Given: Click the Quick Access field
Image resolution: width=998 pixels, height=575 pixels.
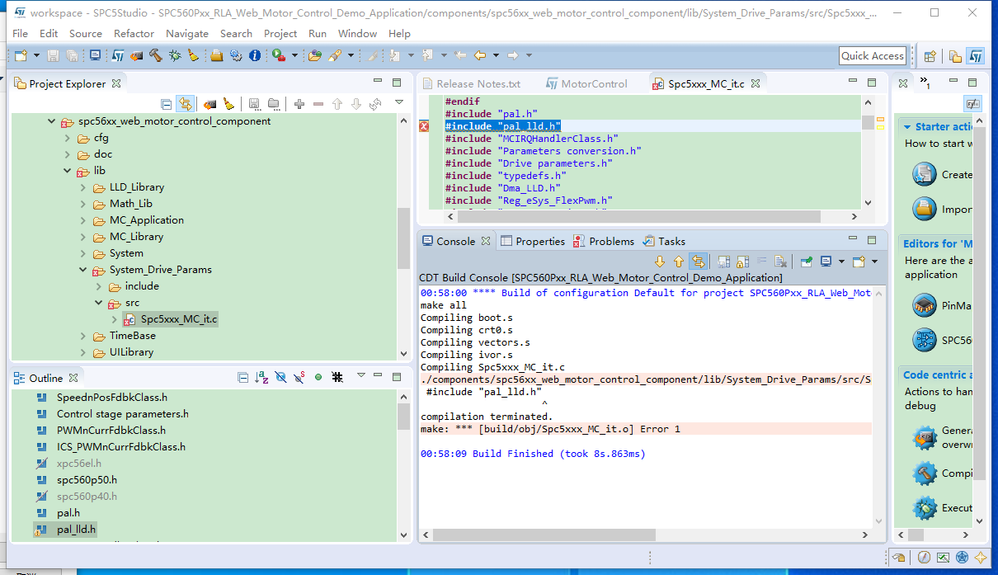Looking at the screenshot, I should point(873,56).
